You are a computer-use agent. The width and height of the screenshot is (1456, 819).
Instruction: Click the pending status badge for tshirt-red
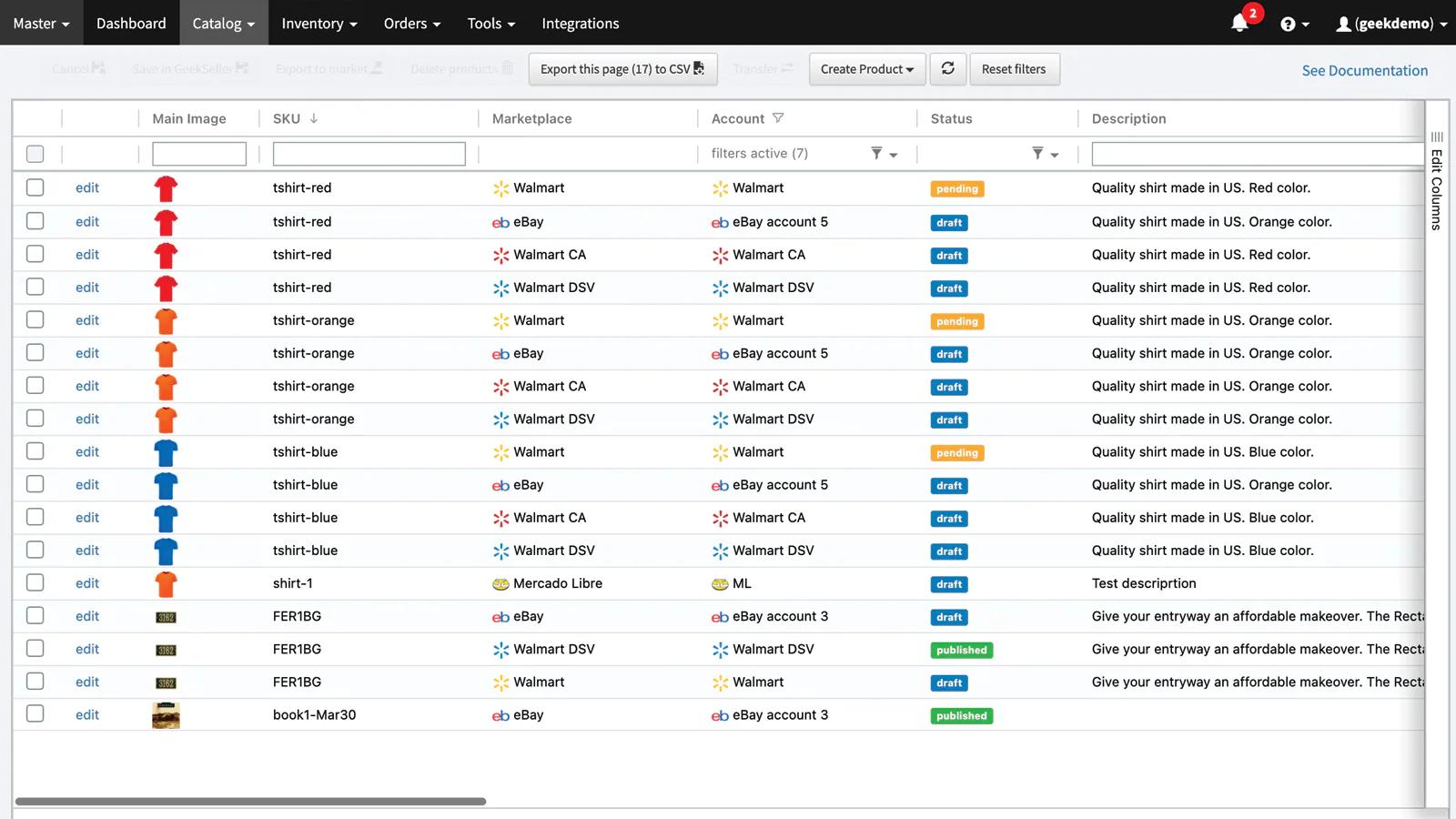coord(957,189)
